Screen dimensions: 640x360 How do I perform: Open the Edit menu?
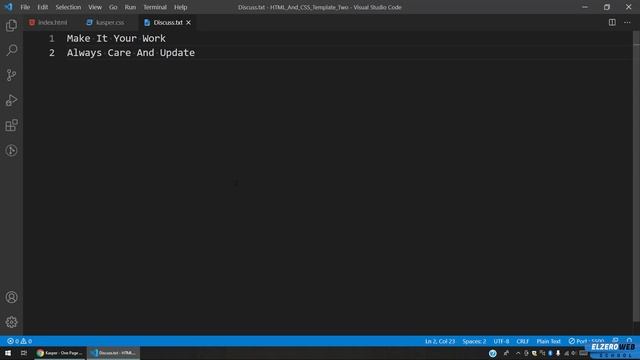42,7
